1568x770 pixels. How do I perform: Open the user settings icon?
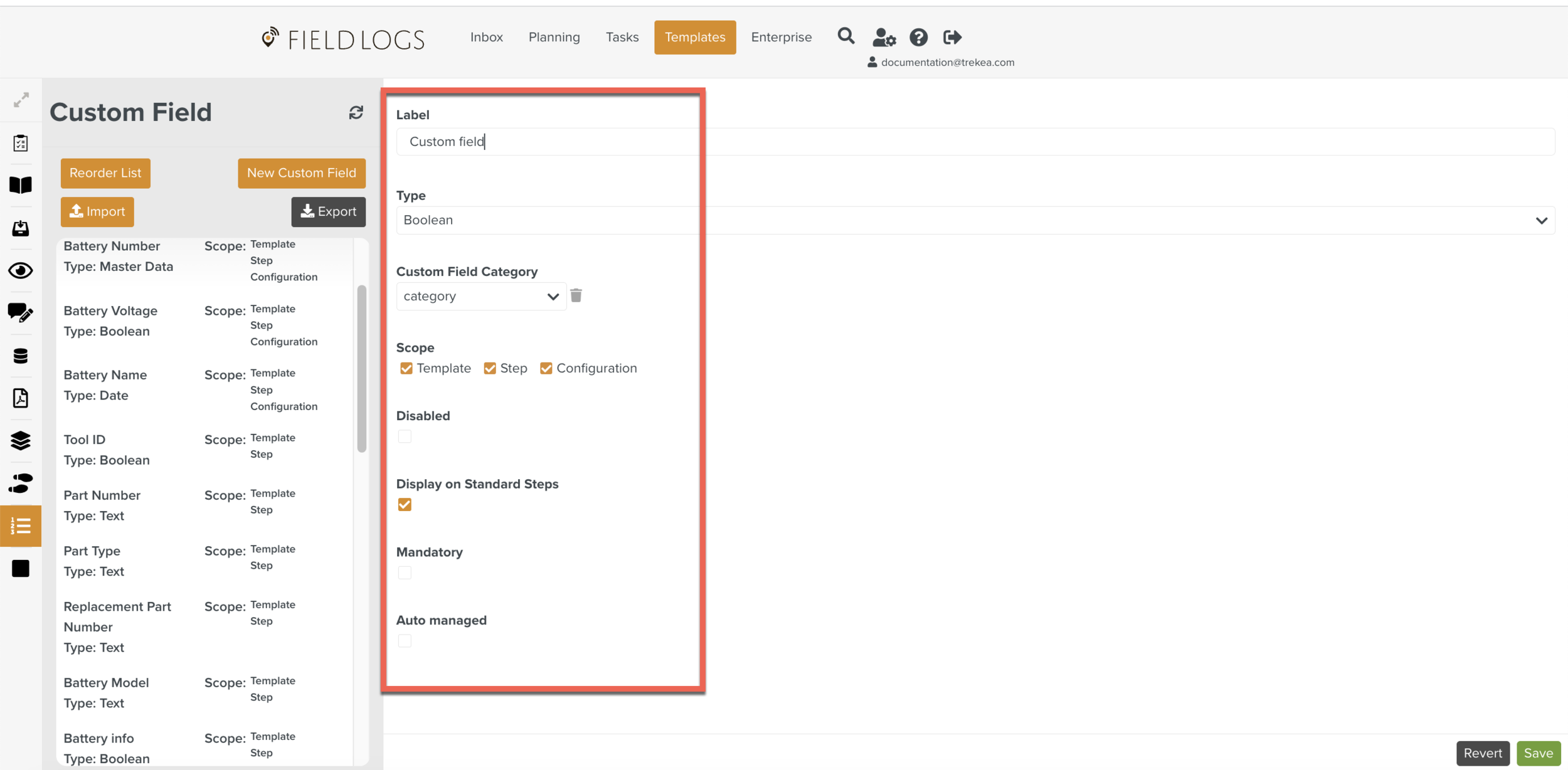[x=884, y=38]
